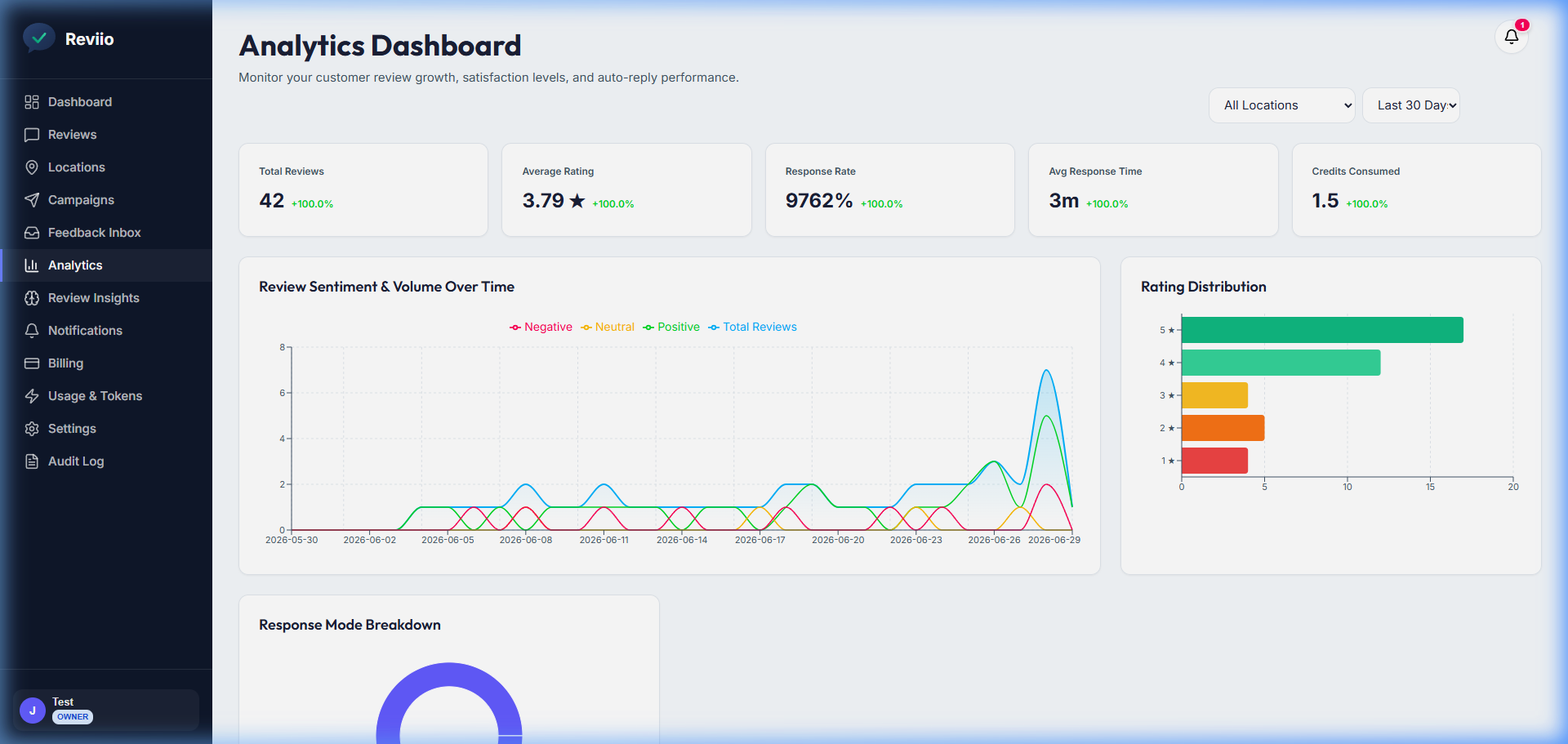Screen dimensions: 1568x744
Task: Click the Credits Consumed card
Action: pos(1417,190)
